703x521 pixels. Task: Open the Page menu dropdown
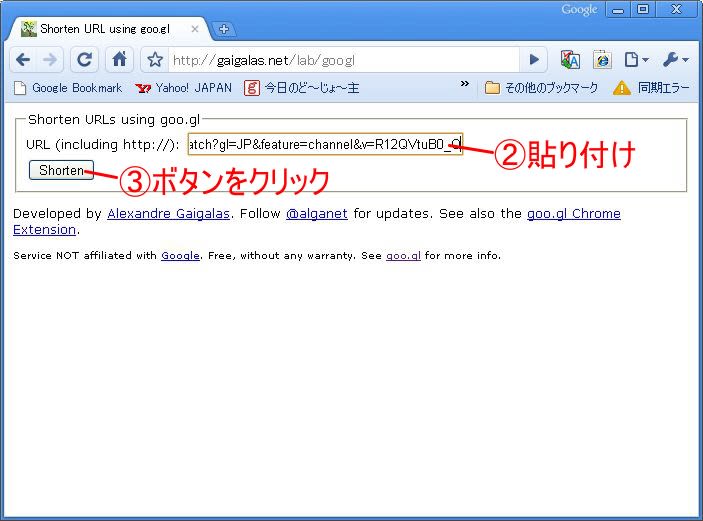coord(636,60)
